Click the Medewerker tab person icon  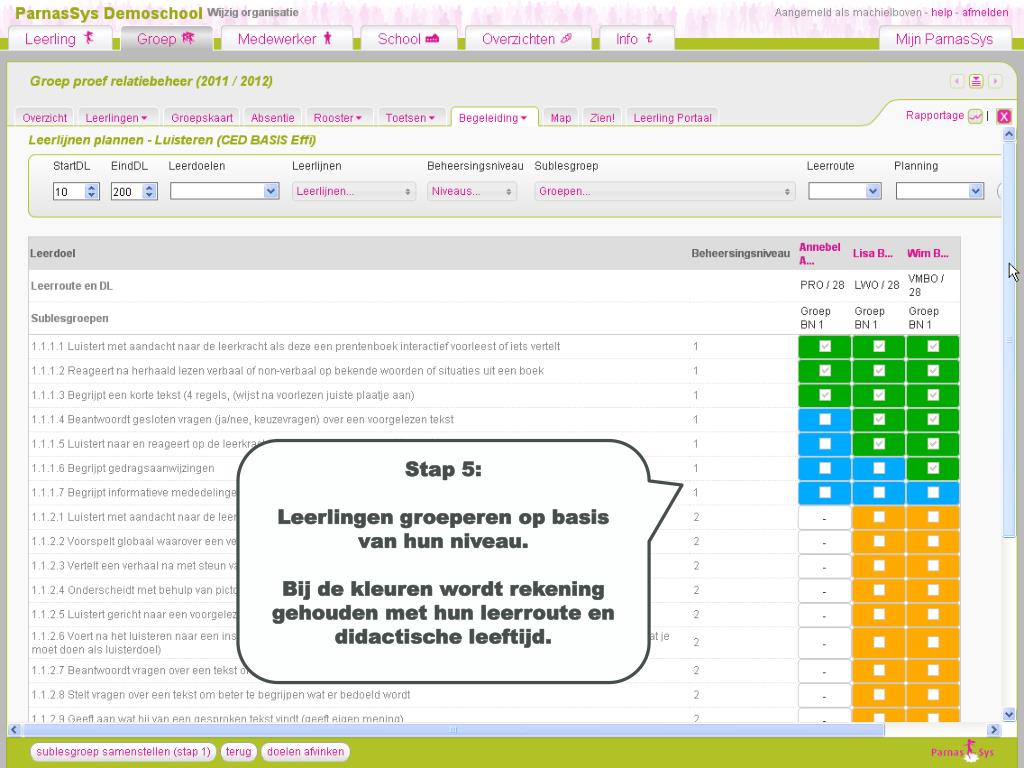(x=327, y=39)
